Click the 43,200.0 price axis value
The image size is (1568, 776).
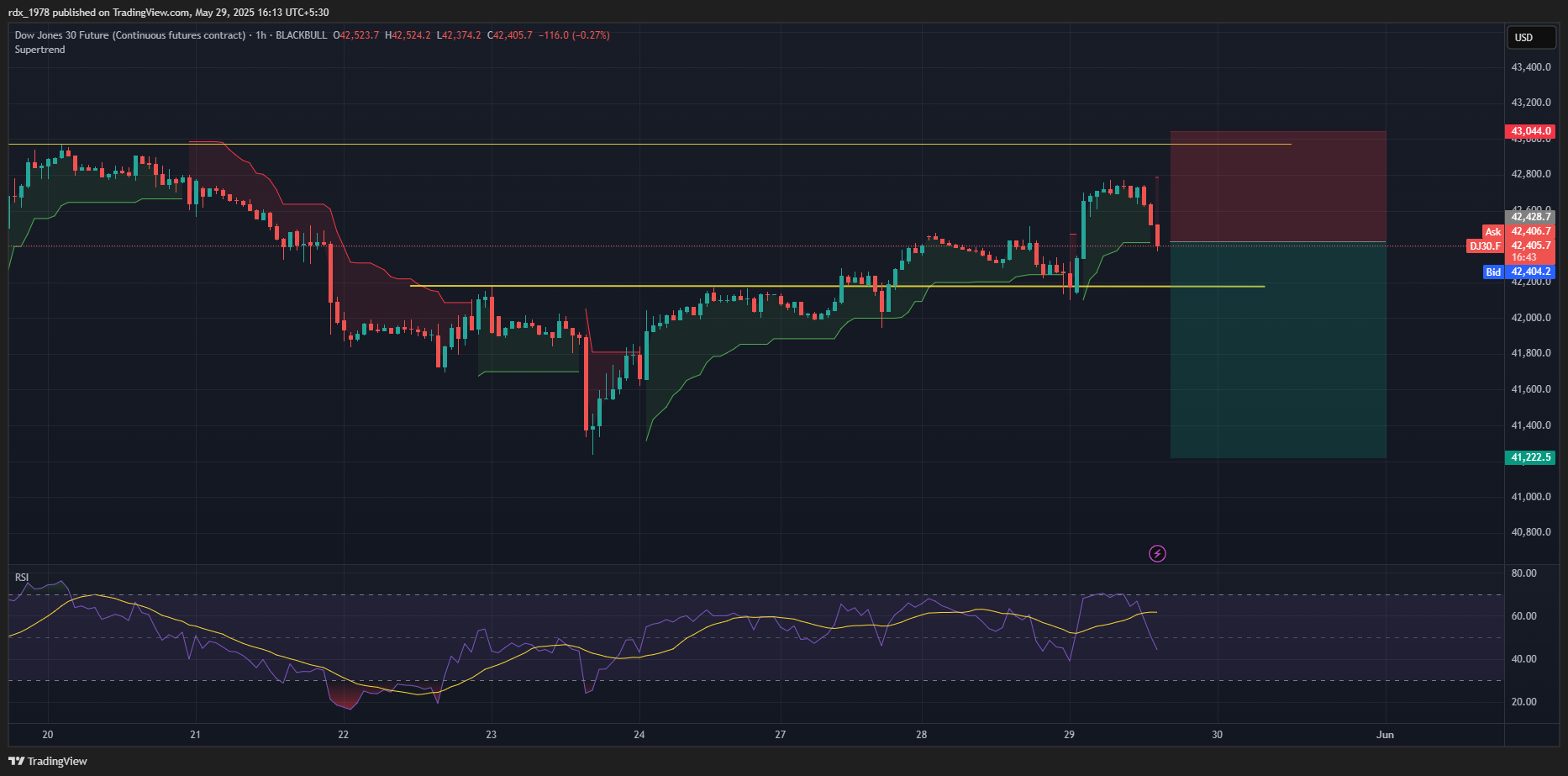click(x=1531, y=103)
